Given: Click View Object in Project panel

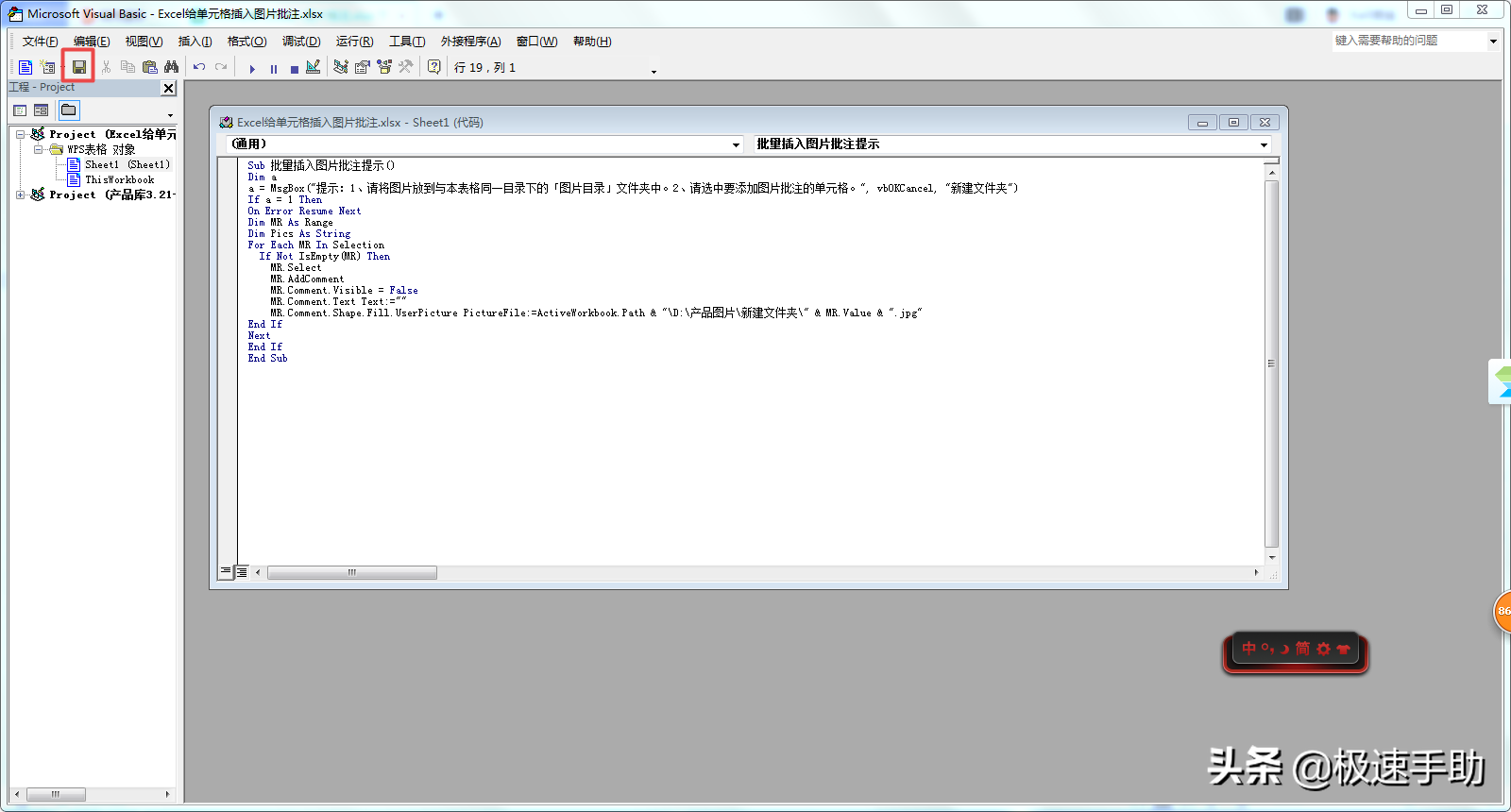Looking at the screenshot, I should [42, 110].
